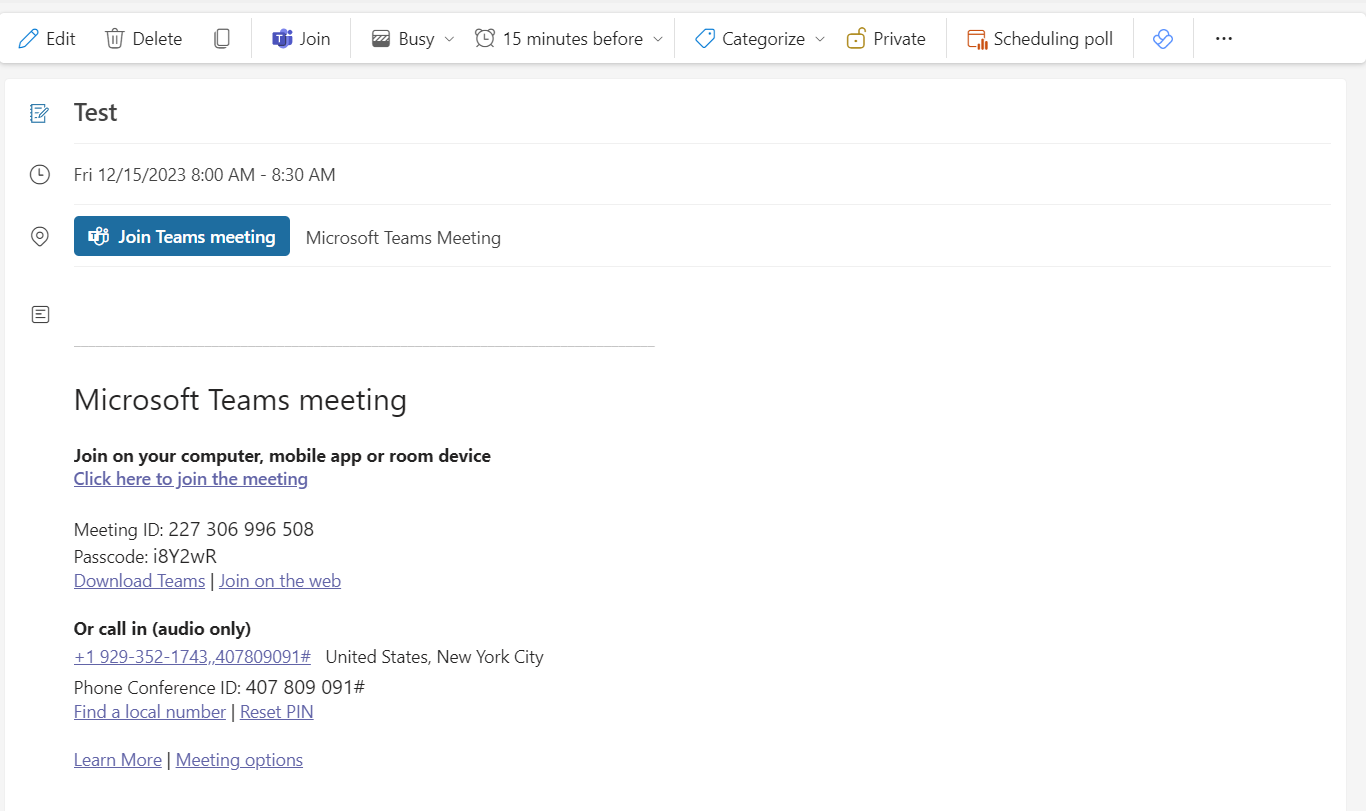The image size is (1366, 811).
Task: Click the title notepad icon beside Test
Action: coord(39,113)
